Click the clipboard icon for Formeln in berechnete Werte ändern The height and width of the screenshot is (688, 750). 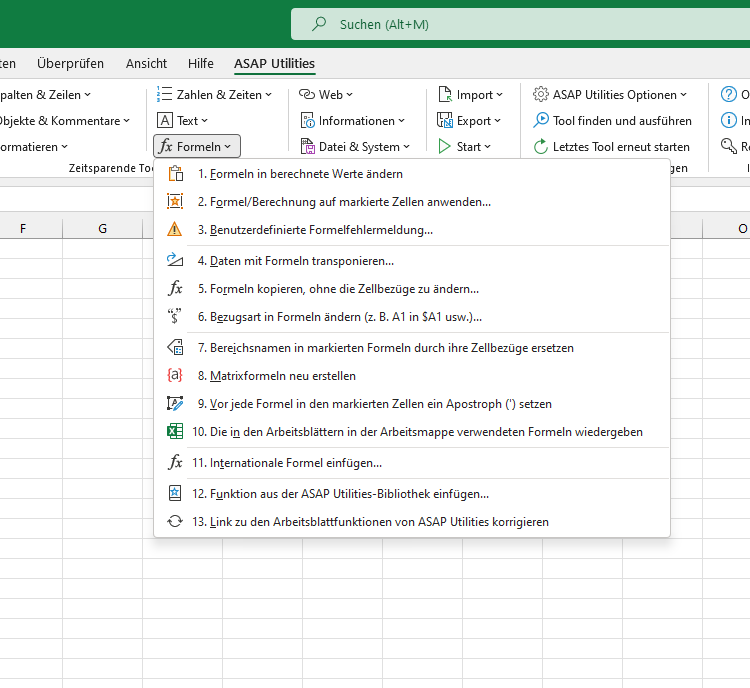[175, 174]
